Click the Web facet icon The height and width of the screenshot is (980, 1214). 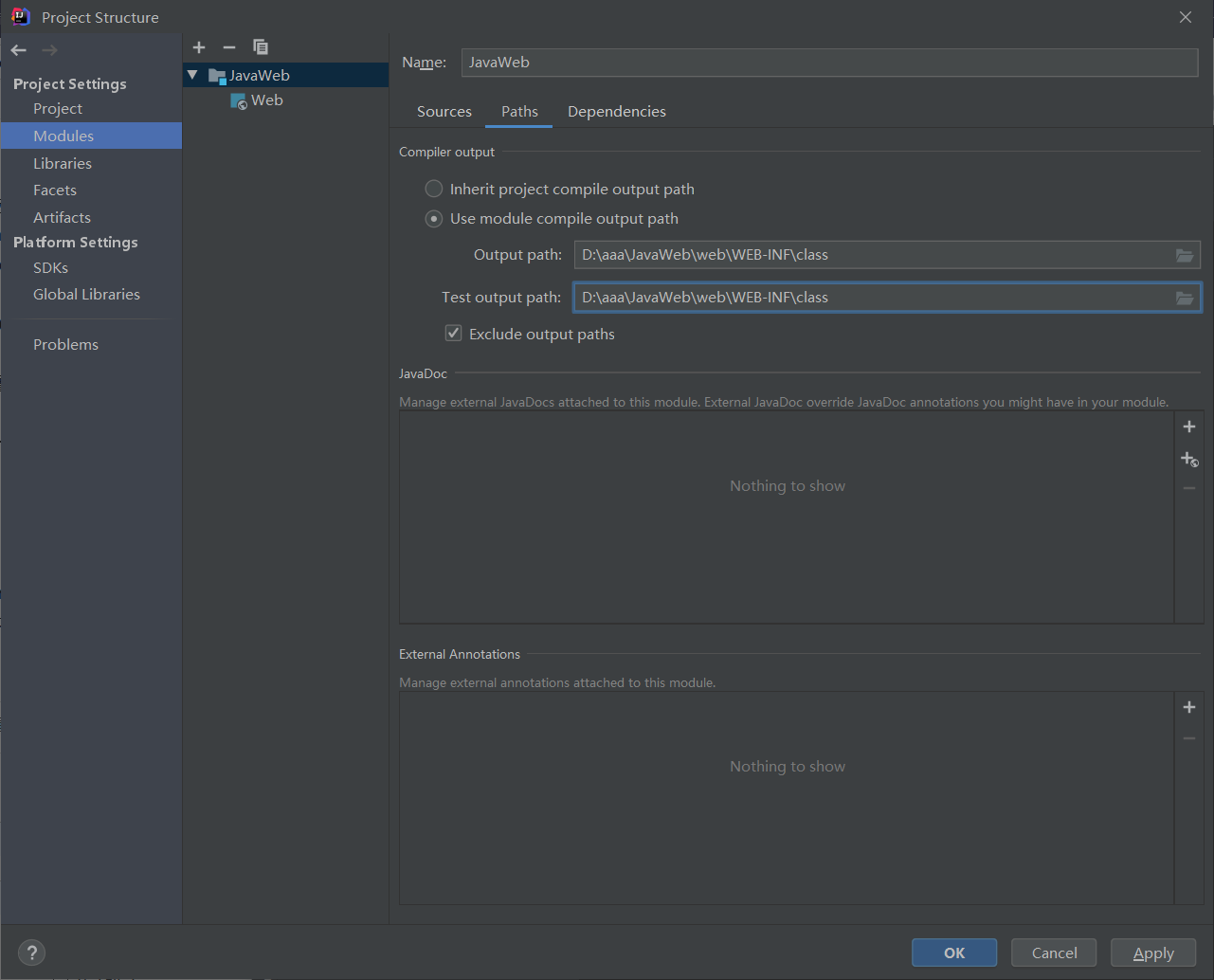click(239, 100)
